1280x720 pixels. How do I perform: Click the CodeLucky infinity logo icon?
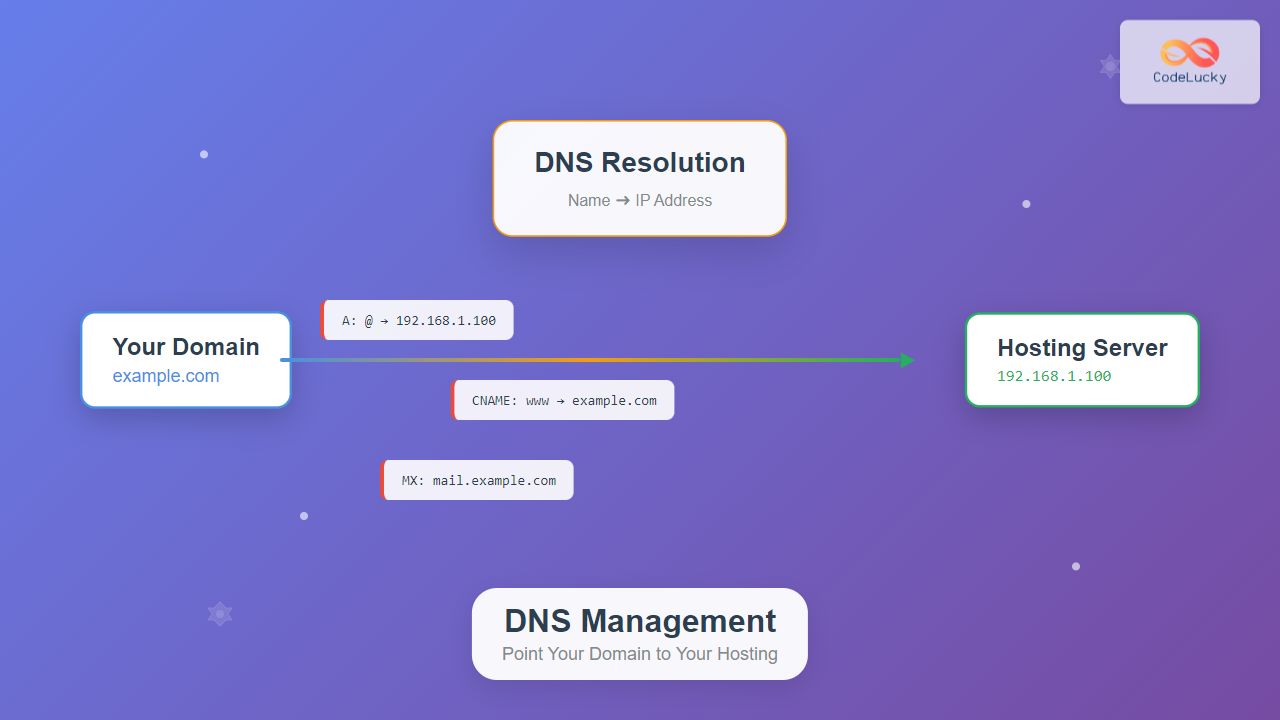point(1189,52)
